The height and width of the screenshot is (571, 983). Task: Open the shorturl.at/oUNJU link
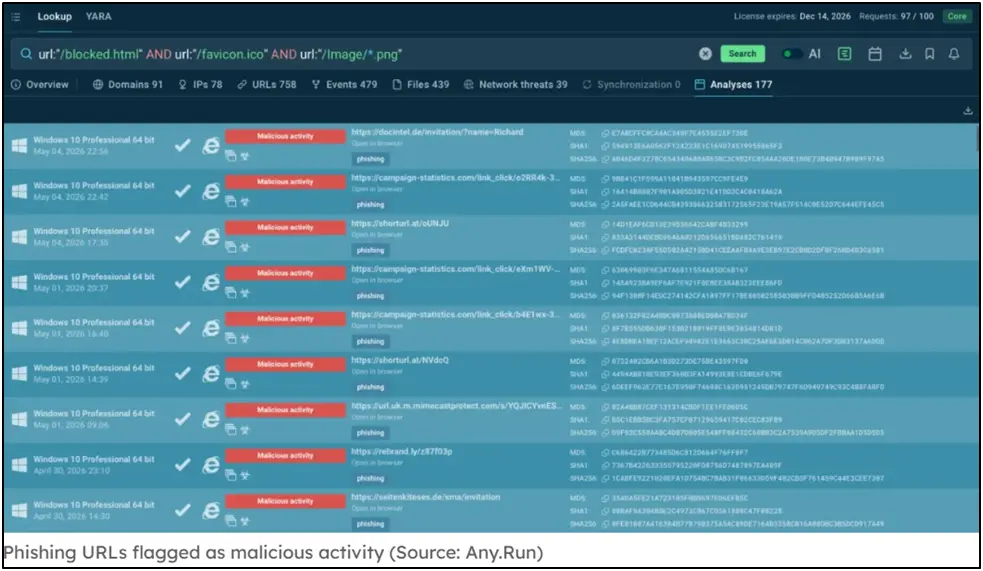400,224
